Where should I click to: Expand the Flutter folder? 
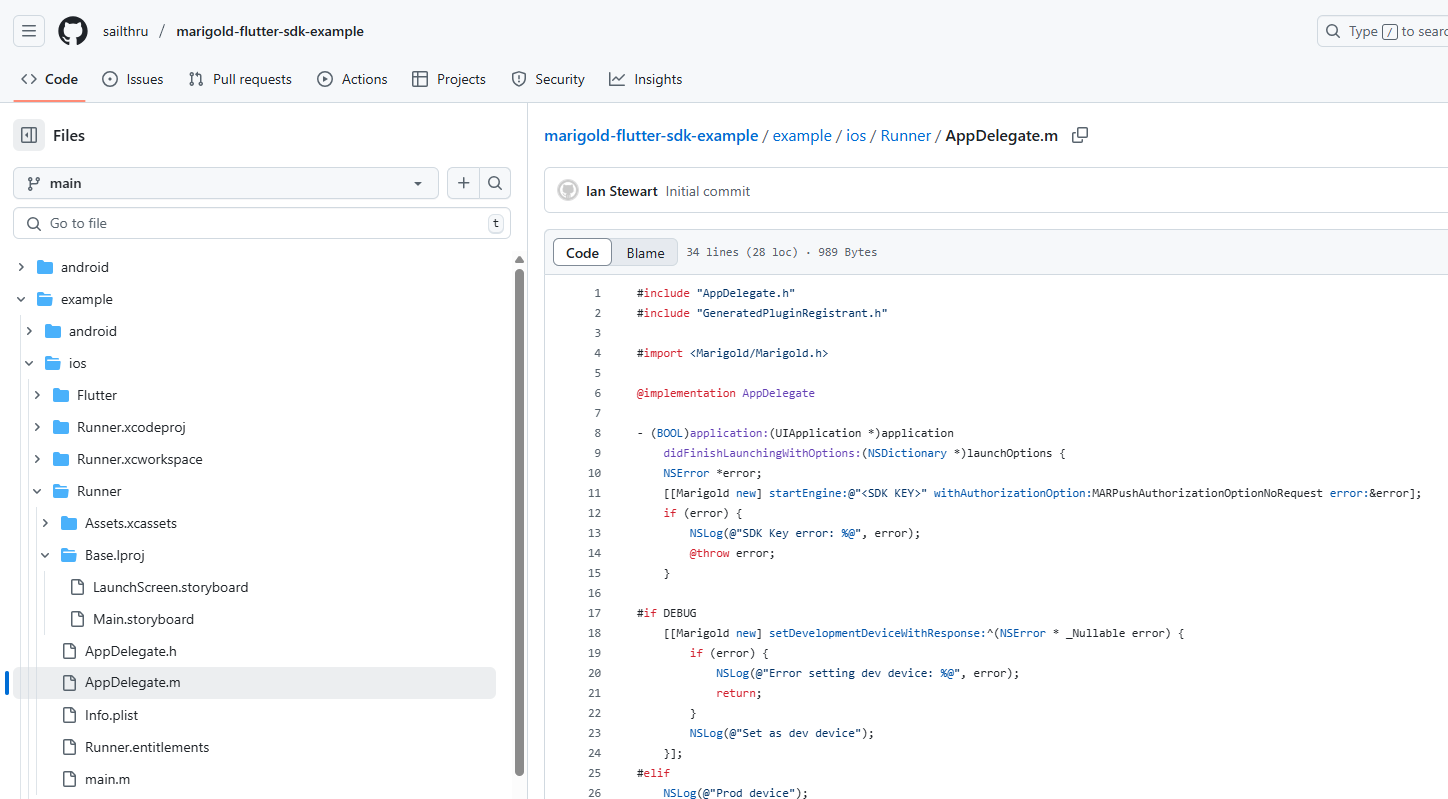click(x=37, y=395)
